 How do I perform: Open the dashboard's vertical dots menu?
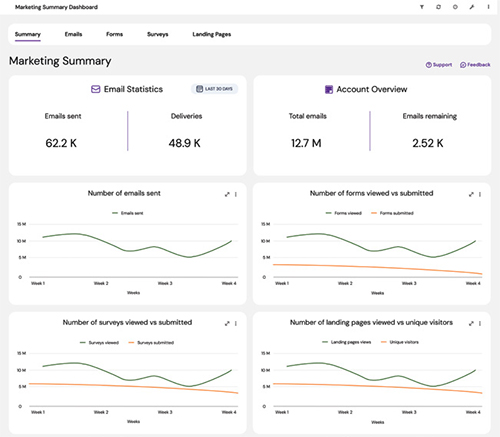488,7
